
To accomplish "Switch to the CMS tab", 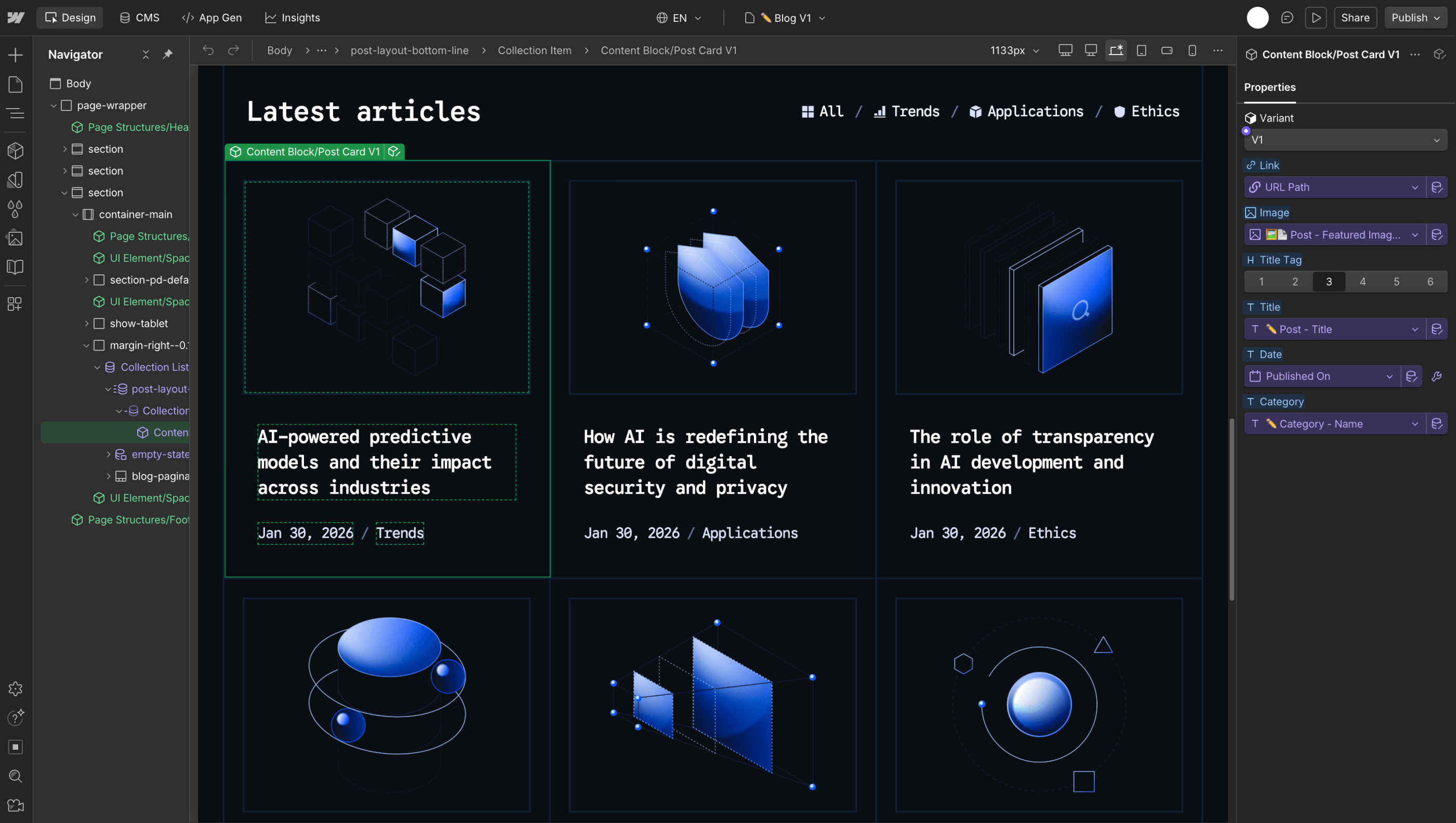I will click(x=139, y=18).
